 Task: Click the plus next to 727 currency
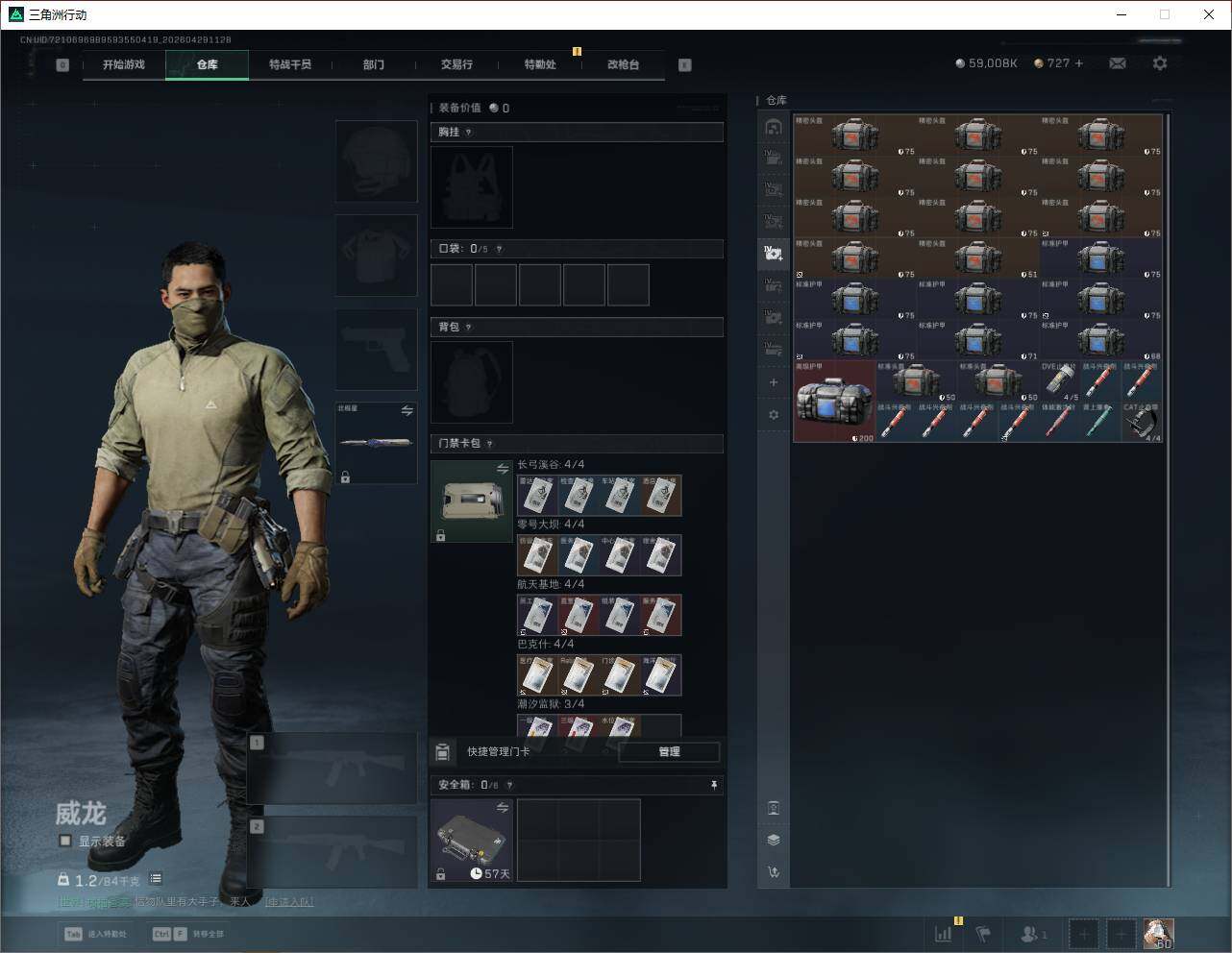[x=1079, y=63]
